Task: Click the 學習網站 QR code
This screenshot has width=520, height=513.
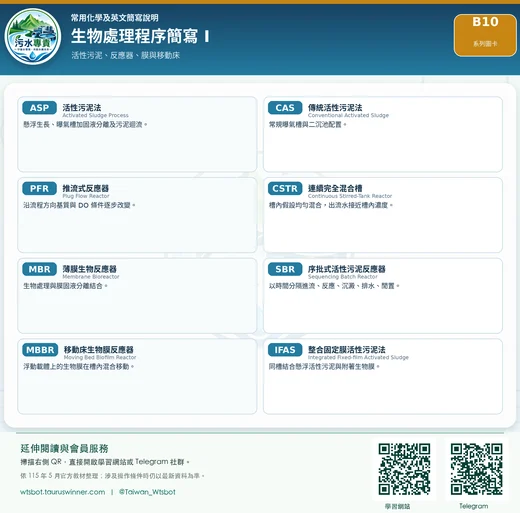Action: tap(404, 469)
